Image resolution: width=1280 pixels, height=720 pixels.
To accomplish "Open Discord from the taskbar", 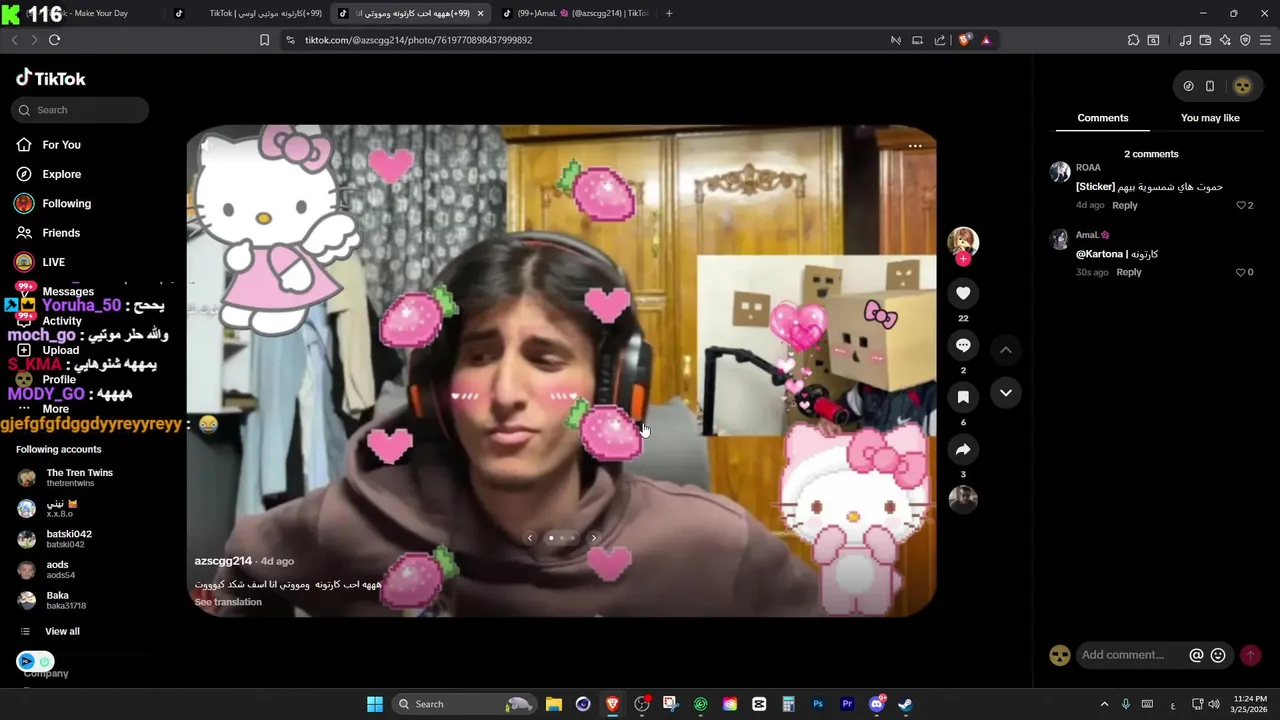I will point(877,704).
